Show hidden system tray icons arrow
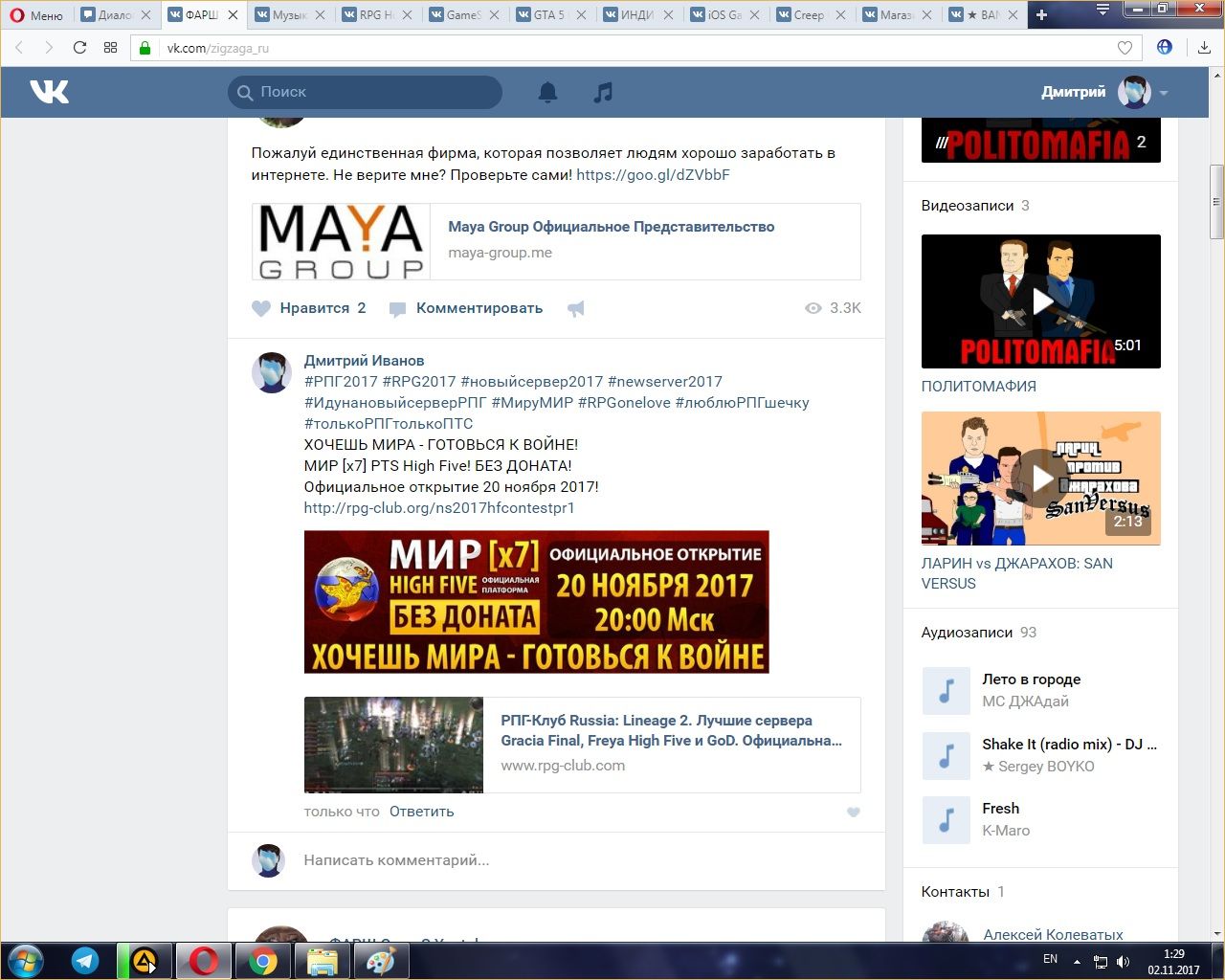This screenshot has height=980, width=1225. point(1077,961)
